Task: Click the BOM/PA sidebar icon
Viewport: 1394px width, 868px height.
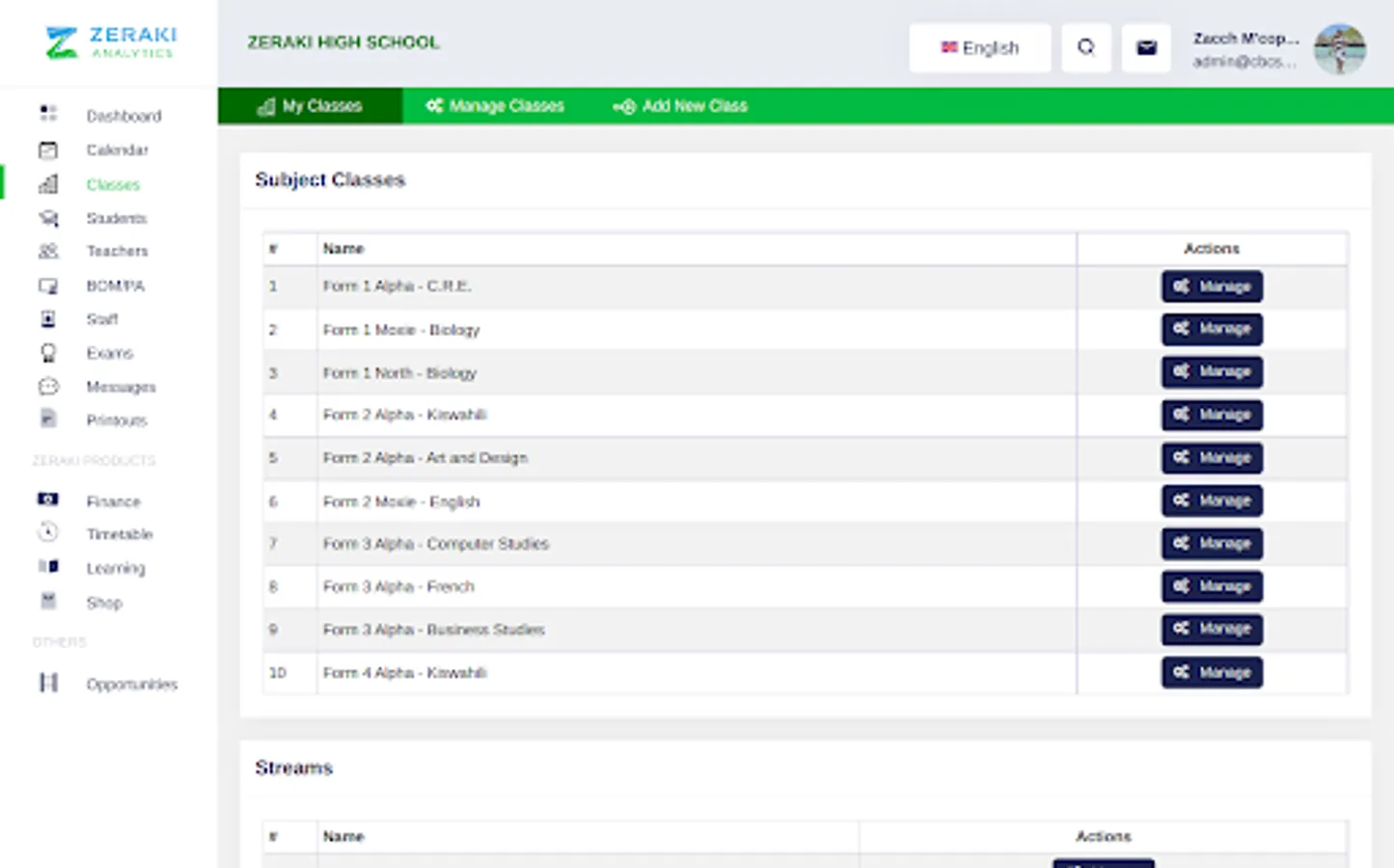Action: click(48, 285)
